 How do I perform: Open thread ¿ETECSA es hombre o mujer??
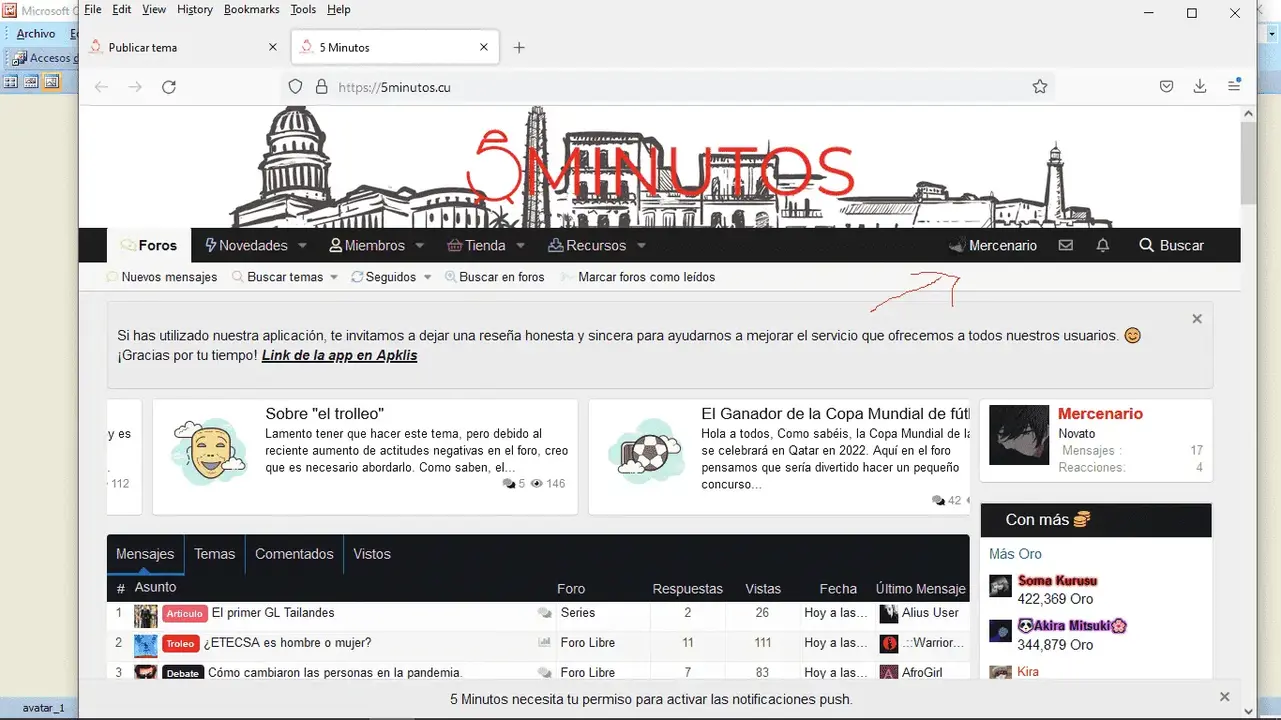click(287, 643)
